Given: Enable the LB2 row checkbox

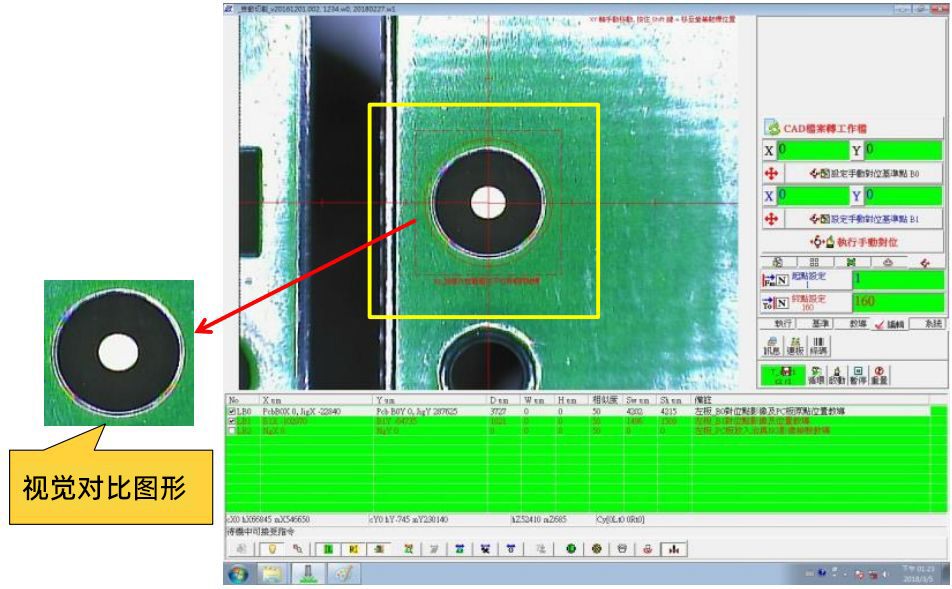Looking at the screenshot, I should click(233, 429).
